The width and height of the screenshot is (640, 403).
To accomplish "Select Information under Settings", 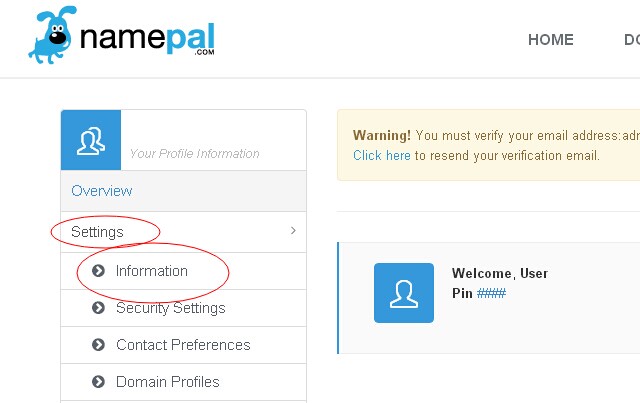I will [151, 271].
